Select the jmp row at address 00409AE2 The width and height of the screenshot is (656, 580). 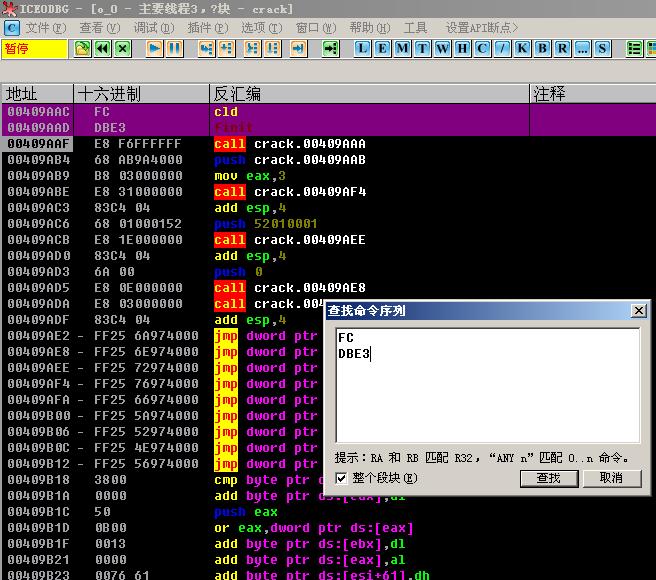coord(163,336)
